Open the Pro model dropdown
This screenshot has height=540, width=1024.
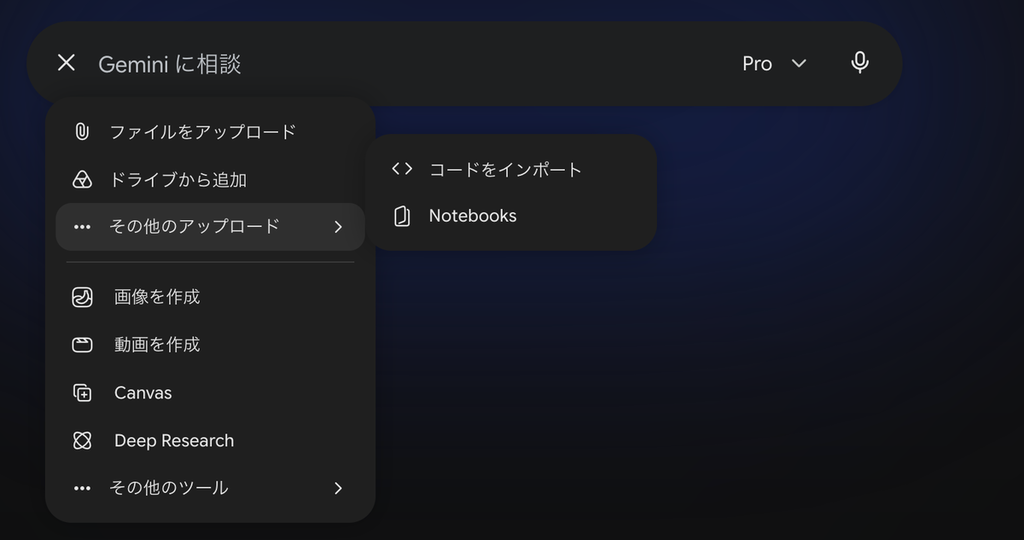click(x=774, y=63)
